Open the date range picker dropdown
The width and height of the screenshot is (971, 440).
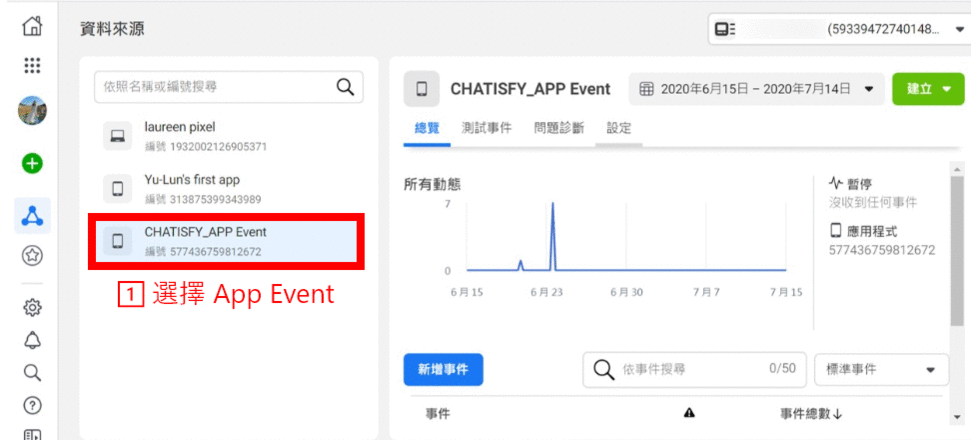point(757,89)
